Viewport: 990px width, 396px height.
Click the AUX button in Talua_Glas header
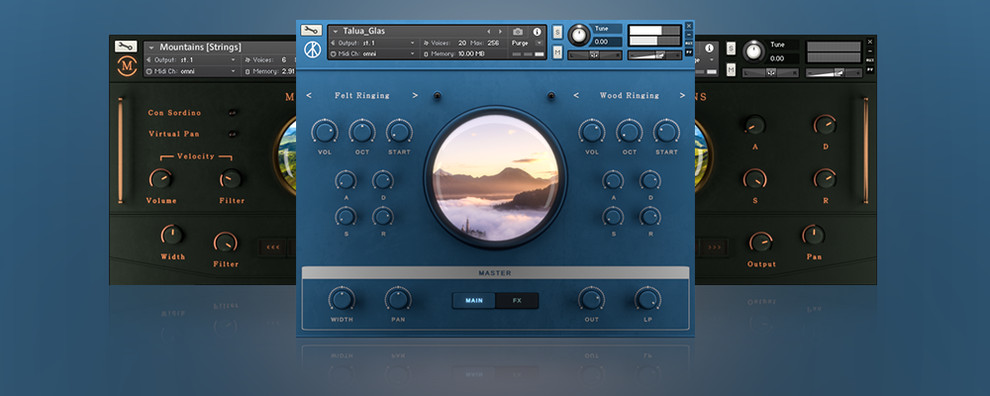(689, 44)
